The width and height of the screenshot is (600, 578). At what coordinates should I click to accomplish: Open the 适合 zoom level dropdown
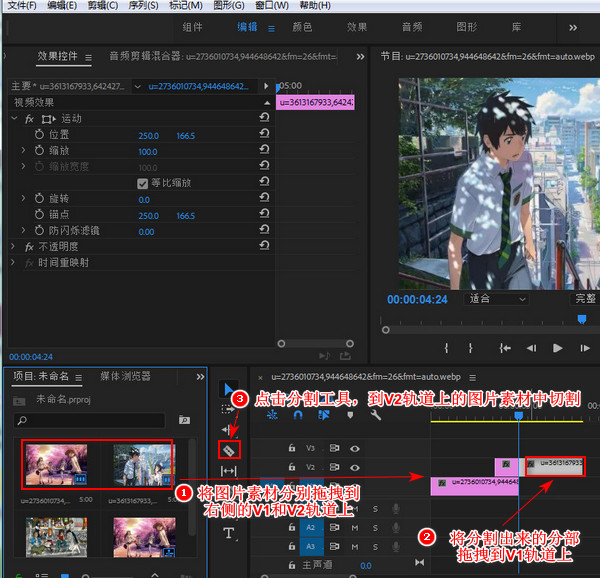click(x=497, y=299)
